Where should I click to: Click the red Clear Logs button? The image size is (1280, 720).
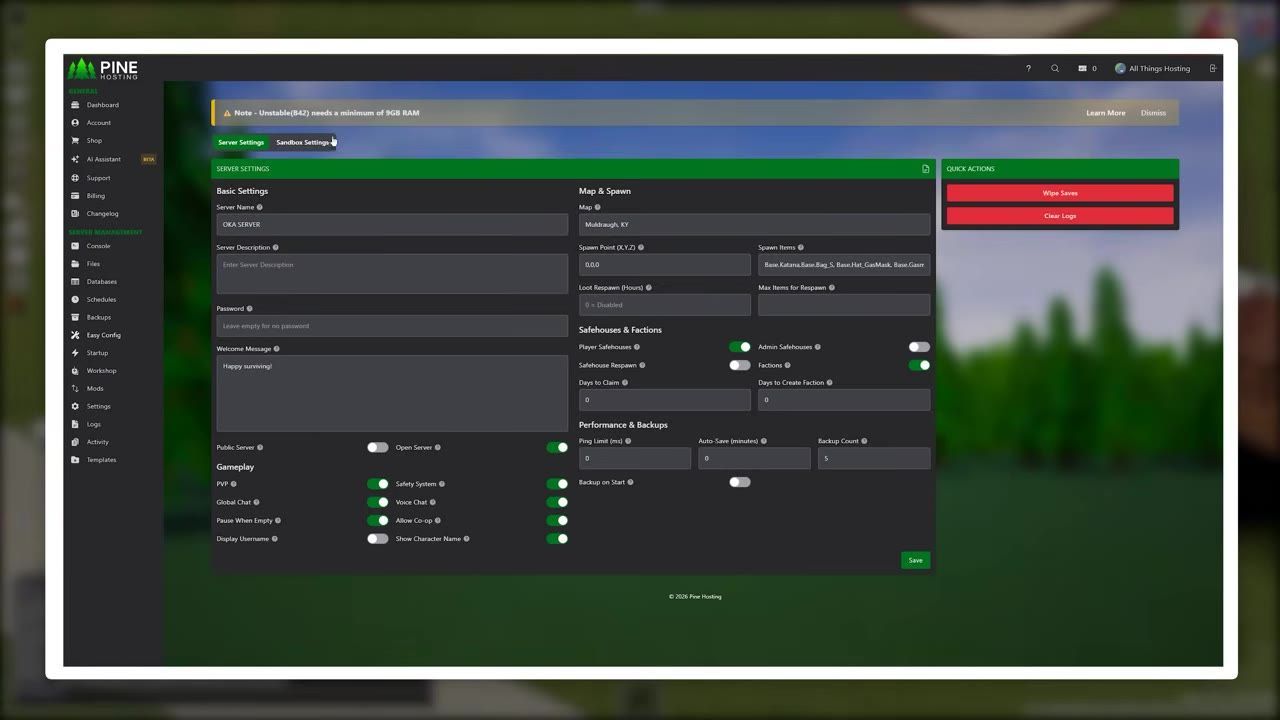pos(1060,216)
